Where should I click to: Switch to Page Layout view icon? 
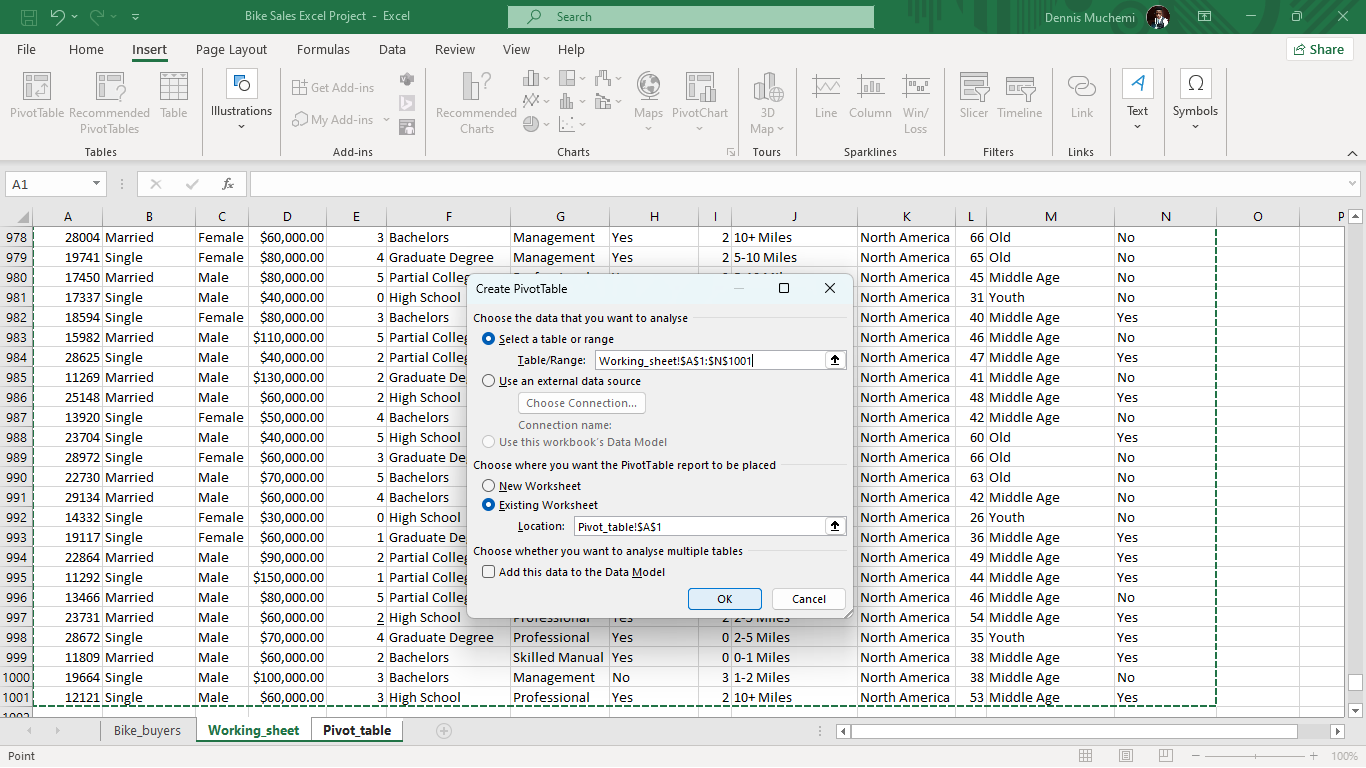(x=1126, y=756)
